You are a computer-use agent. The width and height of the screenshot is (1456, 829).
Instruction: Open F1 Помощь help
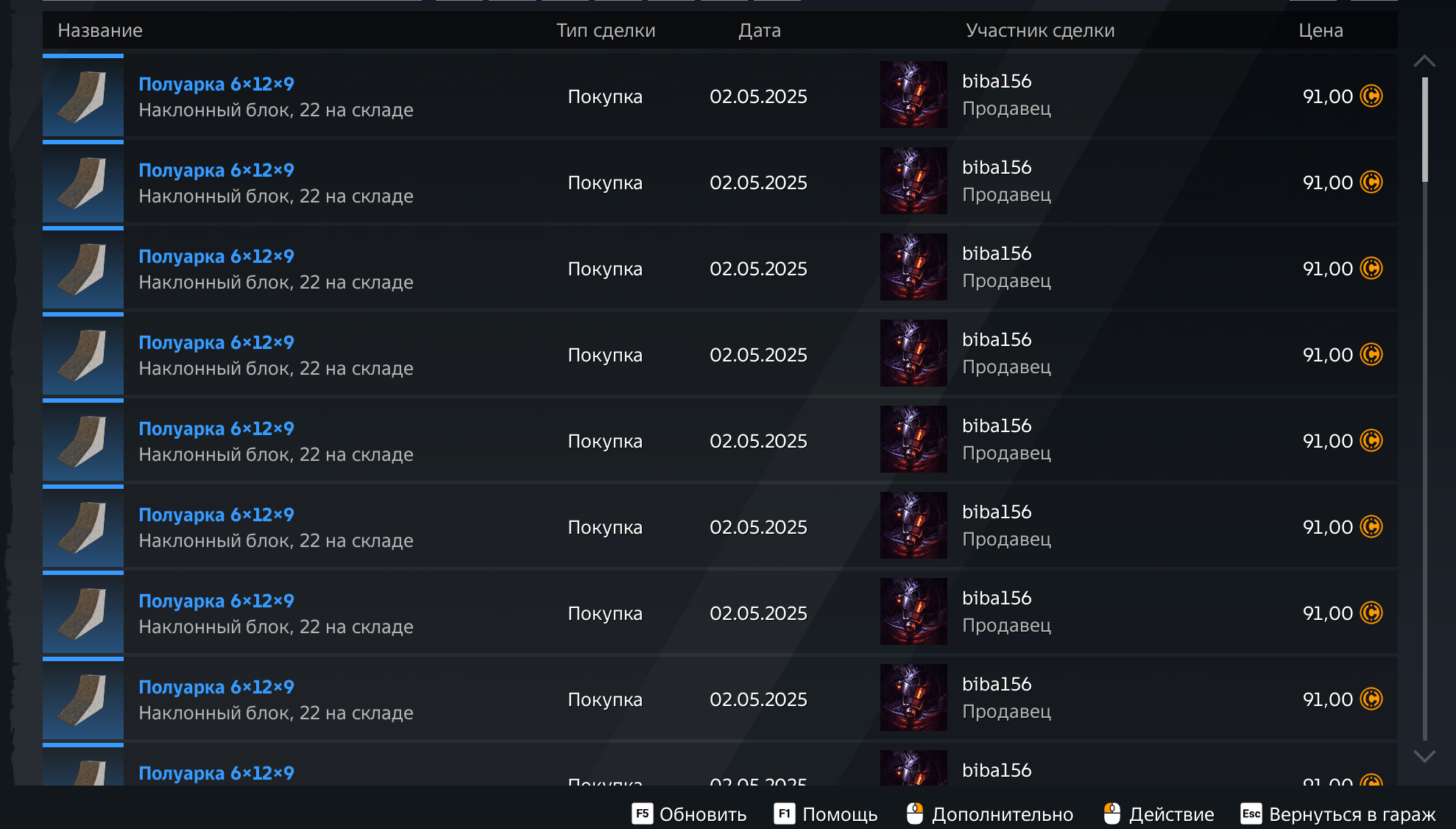click(825, 814)
